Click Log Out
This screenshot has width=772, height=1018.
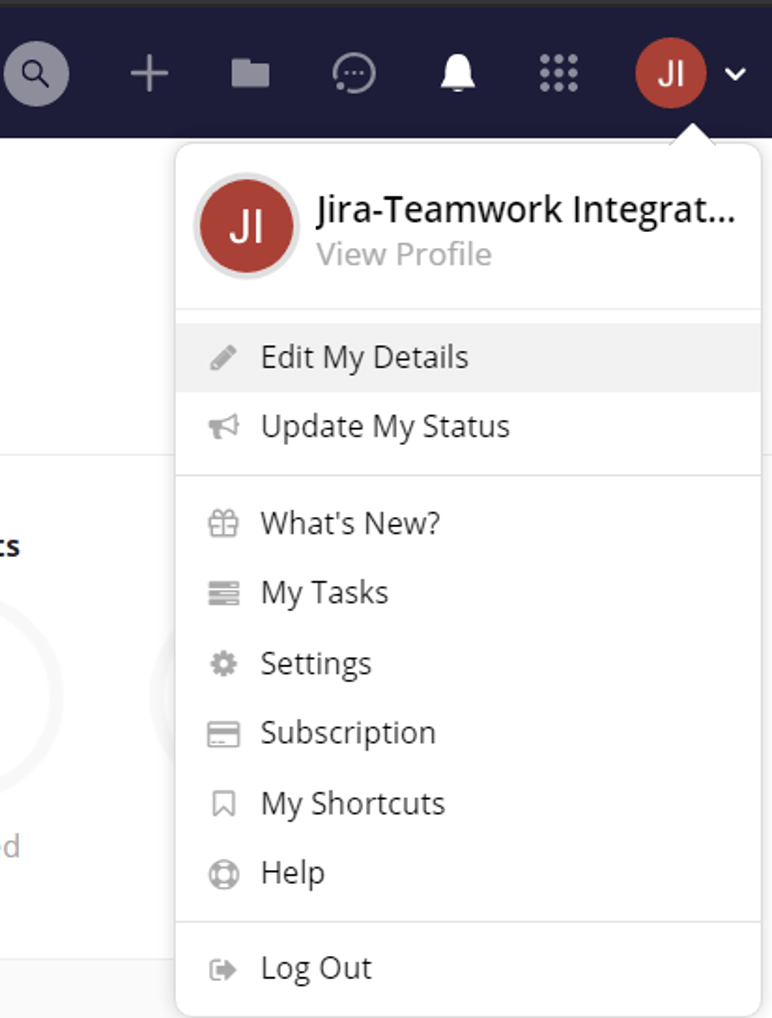click(x=316, y=968)
